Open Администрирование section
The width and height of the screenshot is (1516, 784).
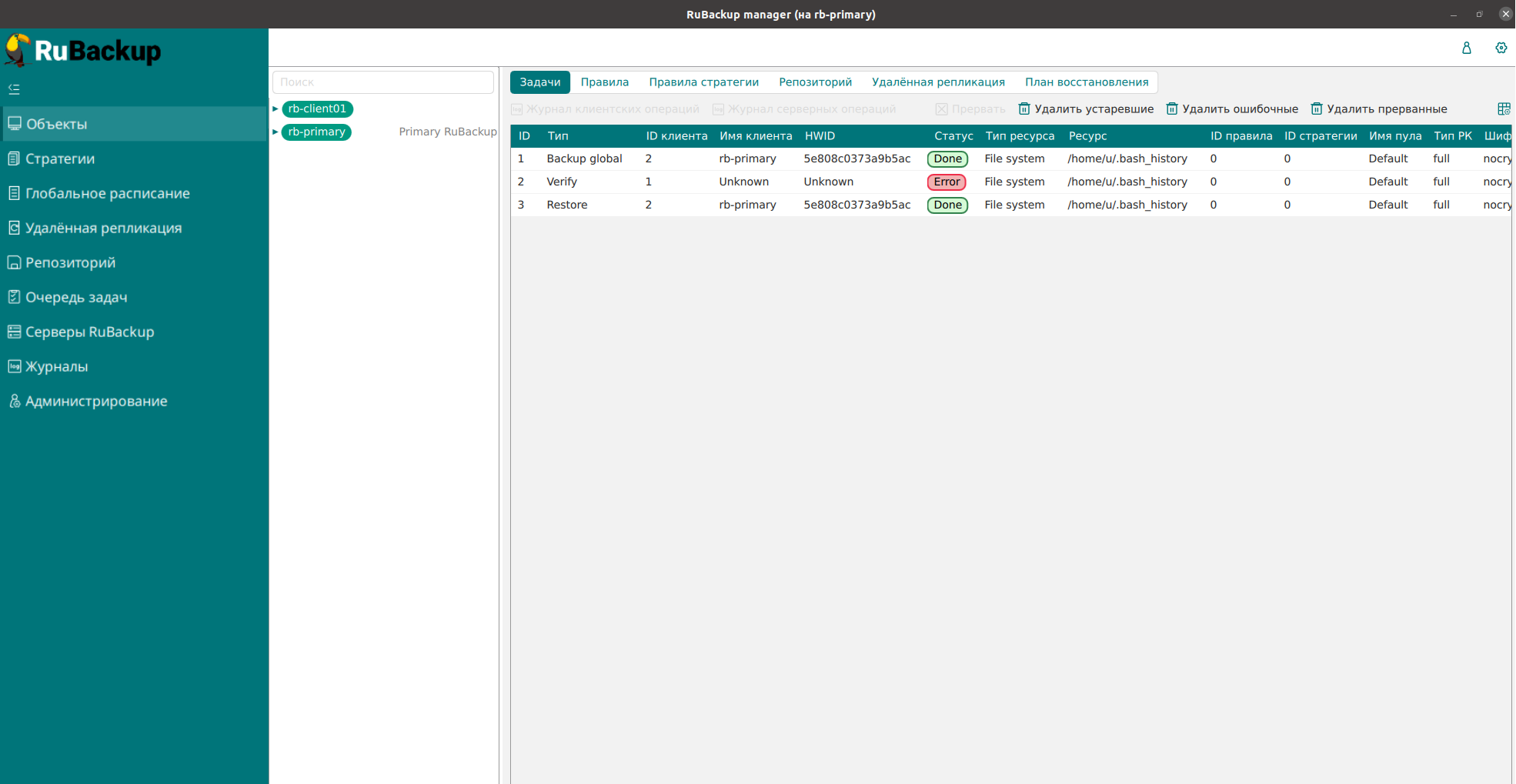[95, 401]
